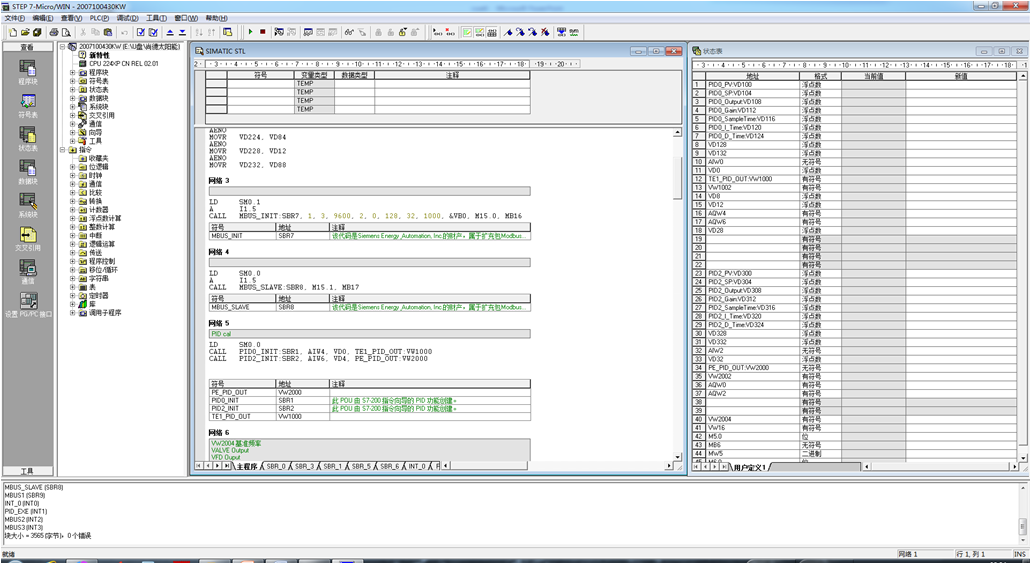
Task: Click the print icon in toolbar
Action: [x=54, y=32]
